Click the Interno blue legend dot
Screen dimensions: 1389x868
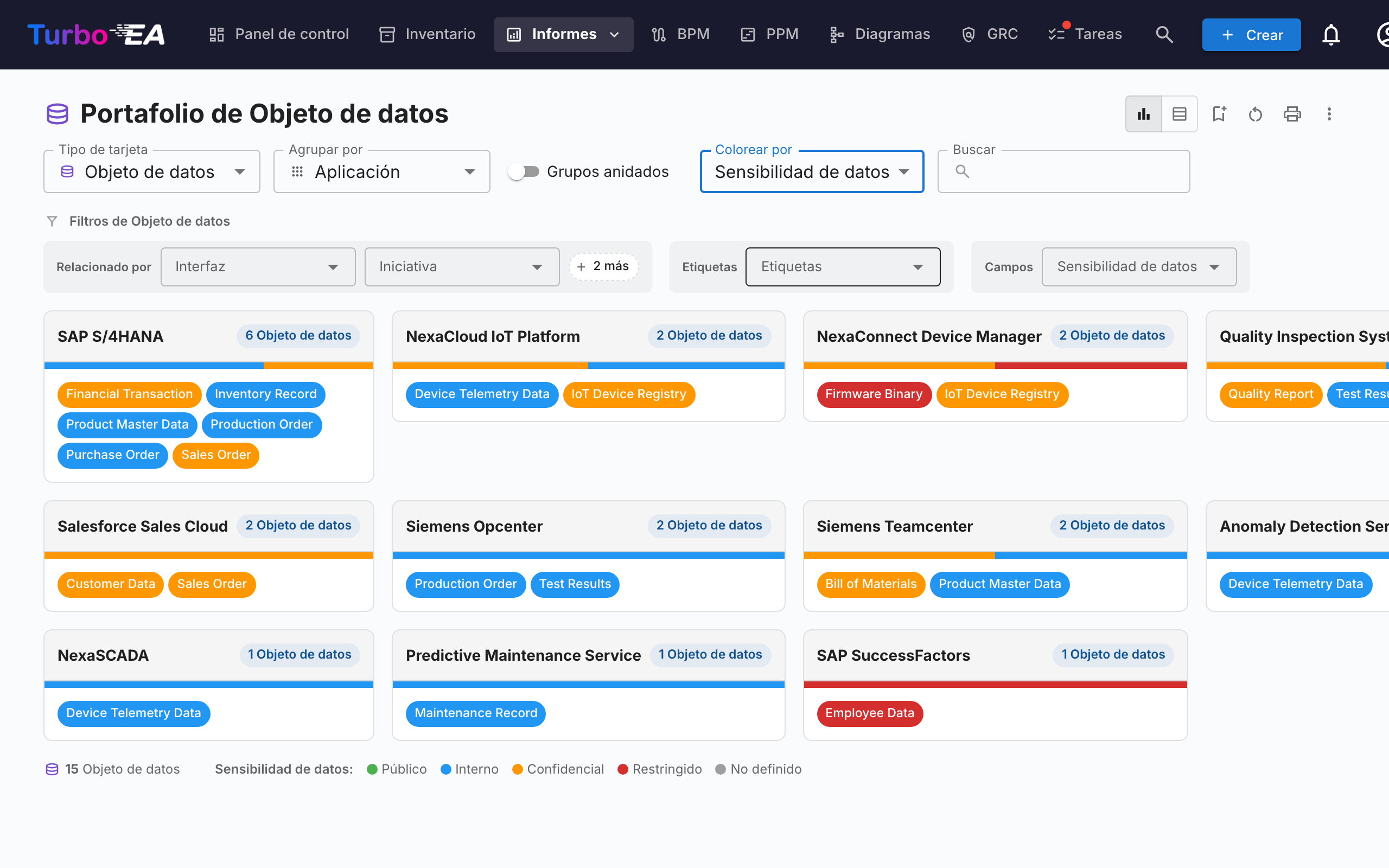(x=445, y=769)
